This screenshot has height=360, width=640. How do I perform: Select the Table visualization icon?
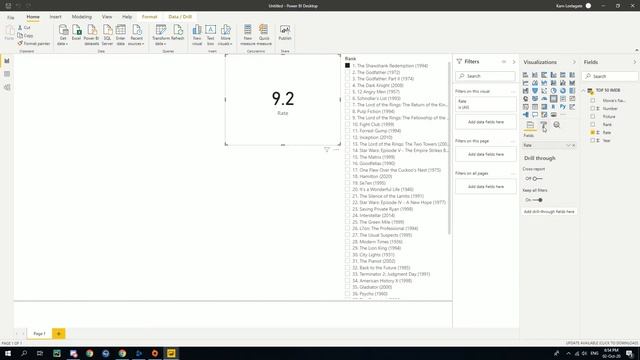tap(535, 107)
